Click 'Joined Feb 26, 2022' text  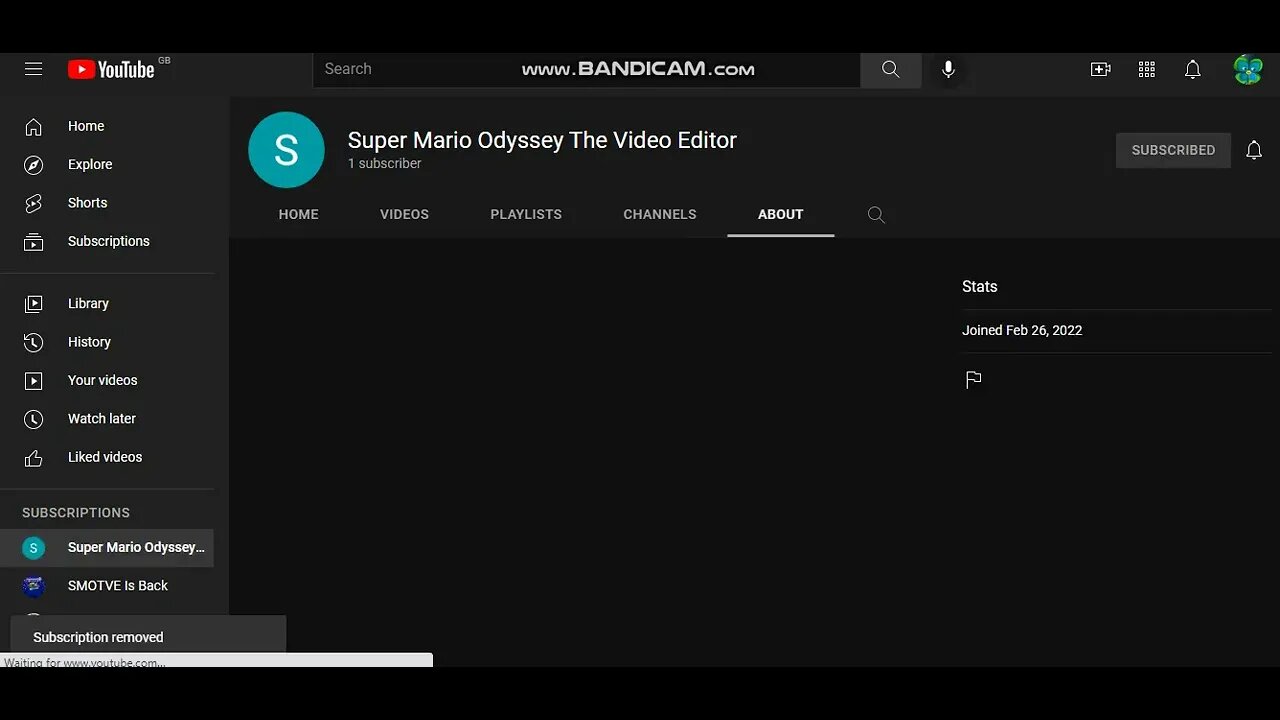(x=1022, y=331)
